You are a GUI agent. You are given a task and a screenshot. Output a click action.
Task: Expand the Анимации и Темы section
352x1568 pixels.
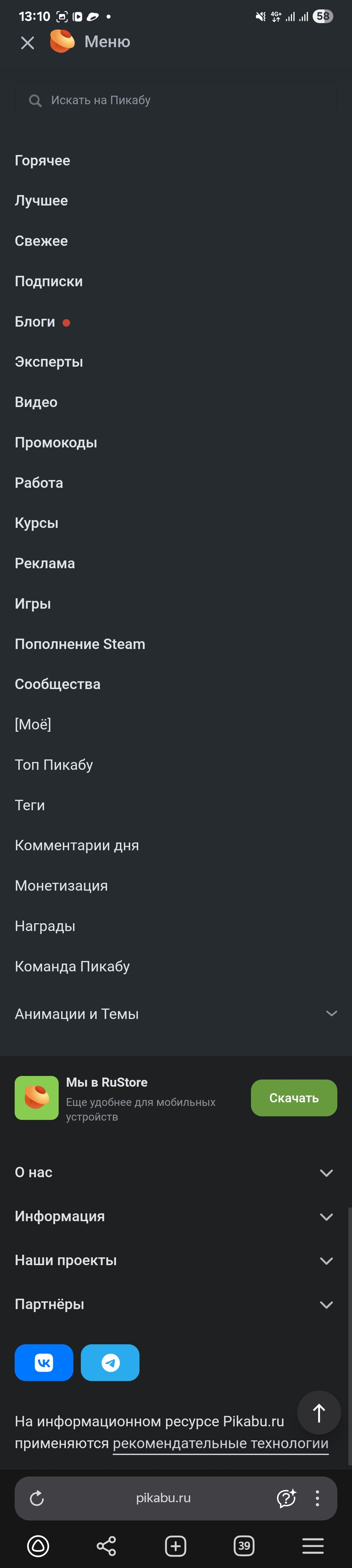(x=331, y=1013)
